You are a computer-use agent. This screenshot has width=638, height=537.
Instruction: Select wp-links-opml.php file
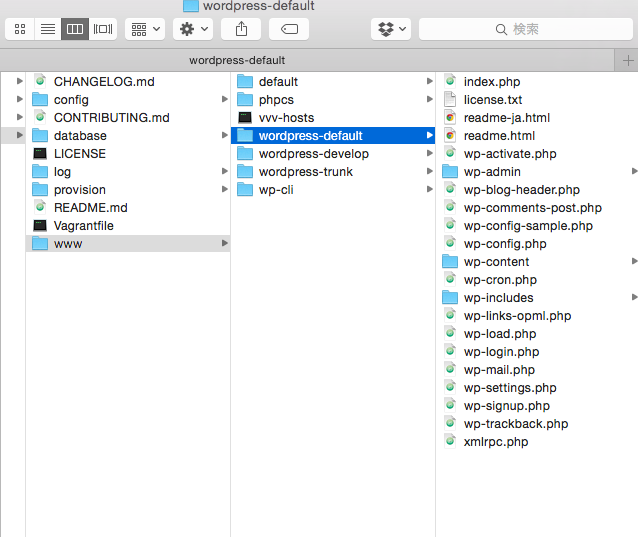(537, 316)
